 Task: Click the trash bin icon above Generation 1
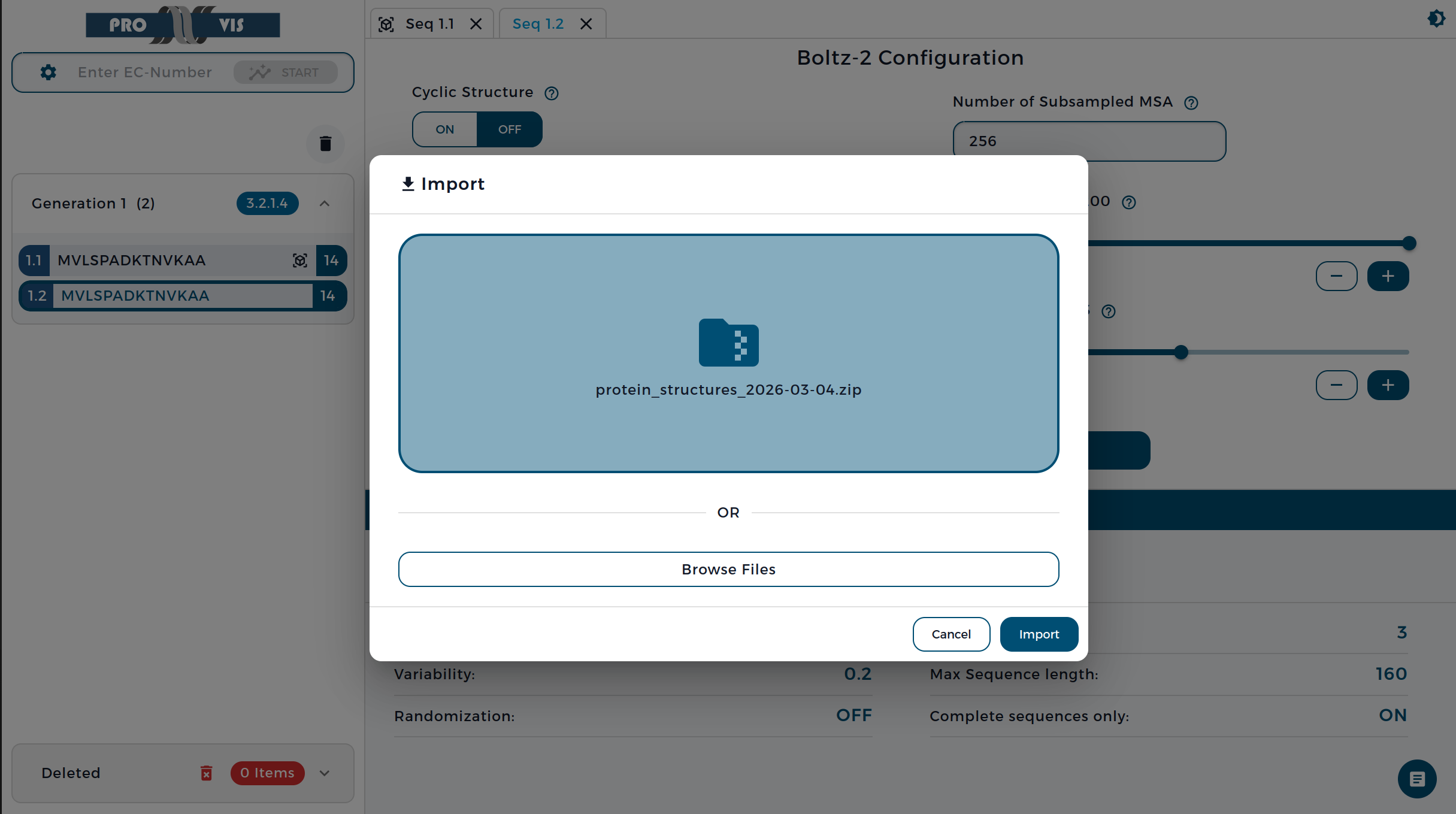325,144
